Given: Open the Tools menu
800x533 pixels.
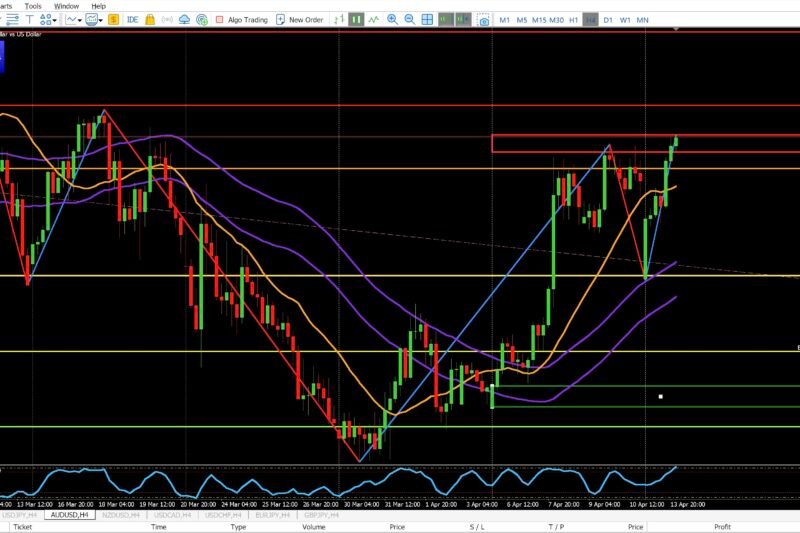Looking at the screenshot, I should (33, 6).
